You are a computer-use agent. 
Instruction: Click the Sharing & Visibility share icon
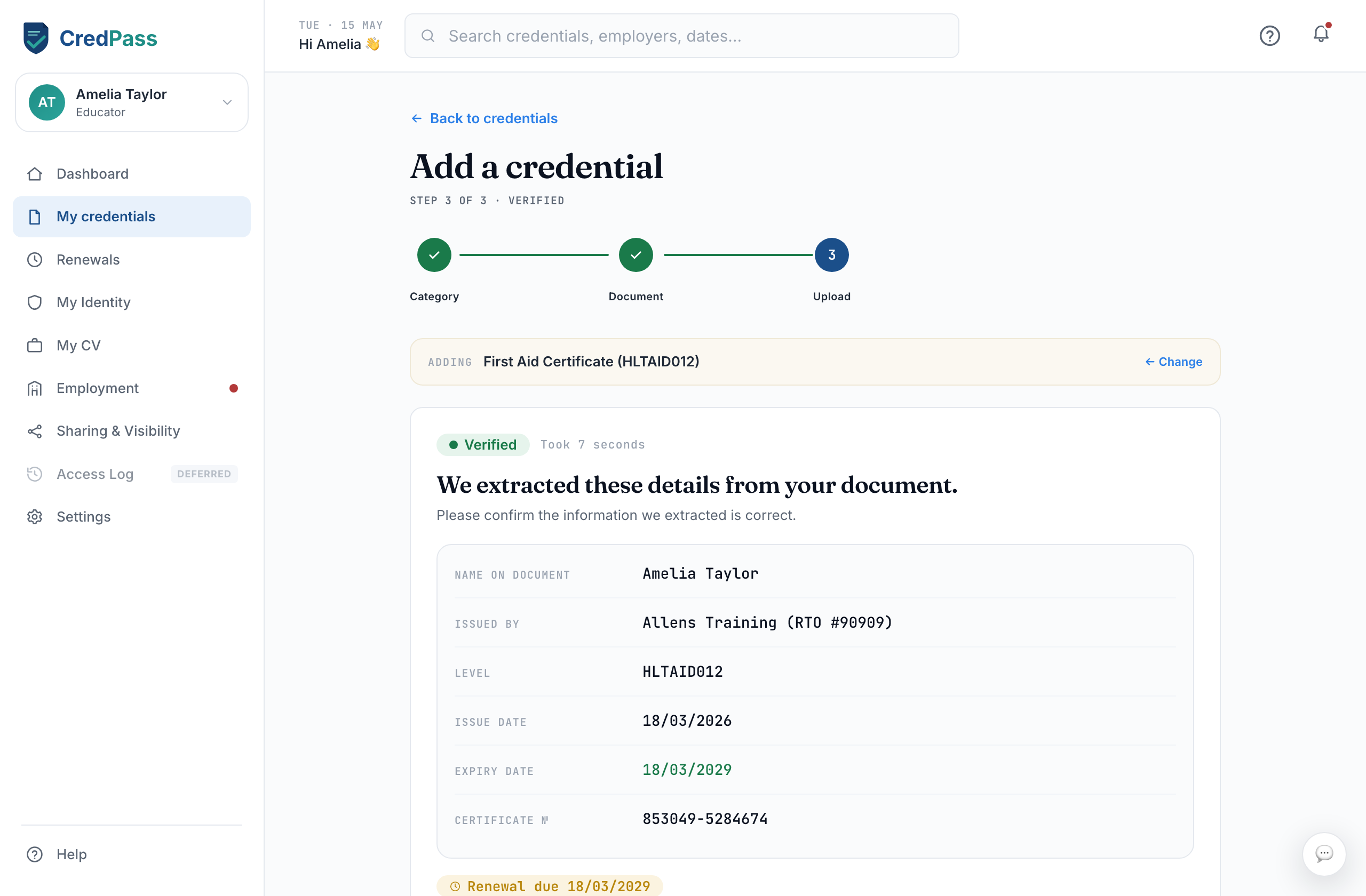[35, 431]
